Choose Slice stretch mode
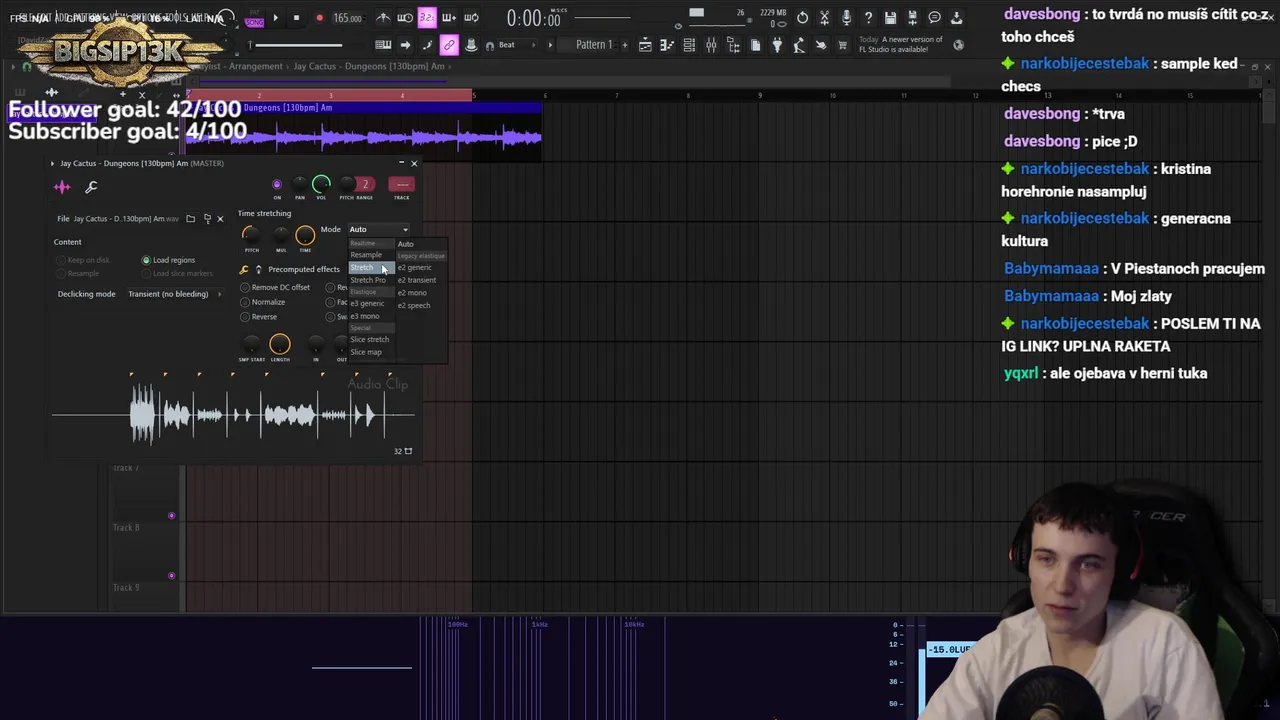The height and width of the screenshot is (720, 1280). click(370, 339)
